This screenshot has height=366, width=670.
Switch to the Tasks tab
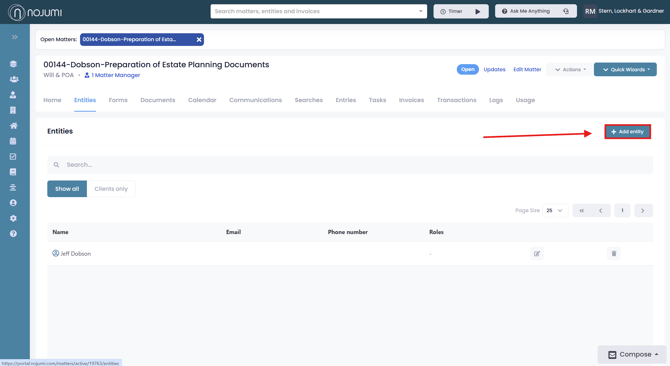[x=377, y=100]
